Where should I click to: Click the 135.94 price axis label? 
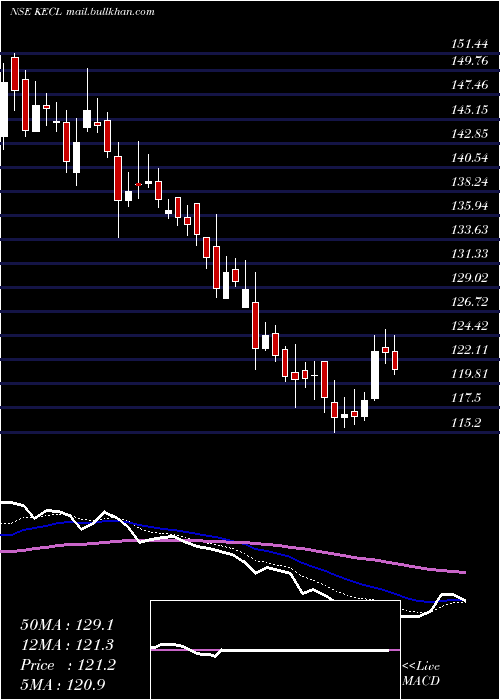click(469, 206)
